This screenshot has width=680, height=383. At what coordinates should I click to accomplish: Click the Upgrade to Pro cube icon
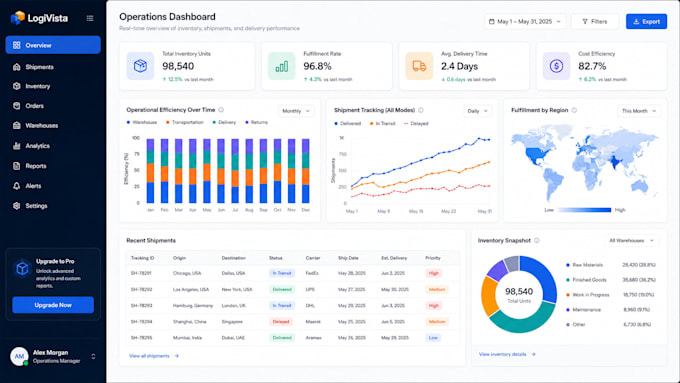point(22,268)
